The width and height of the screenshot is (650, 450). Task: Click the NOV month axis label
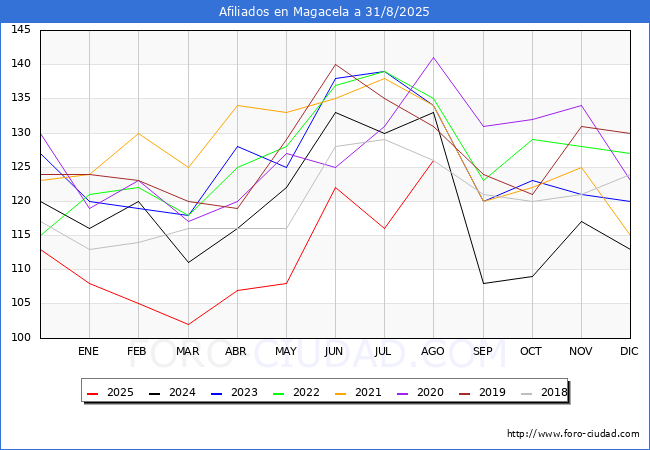coord(581,351)
